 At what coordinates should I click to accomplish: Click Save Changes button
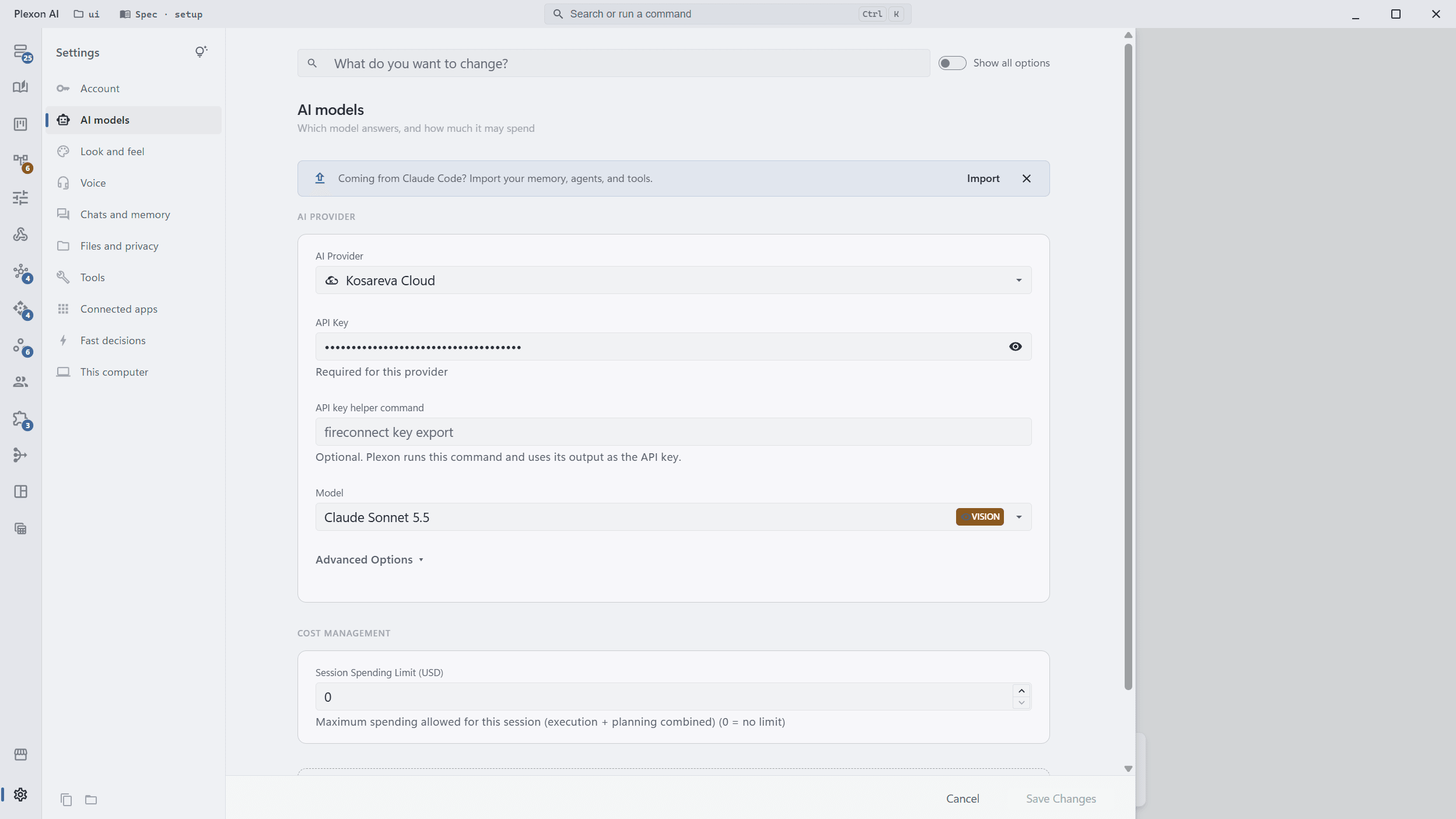click(1060, 799)
